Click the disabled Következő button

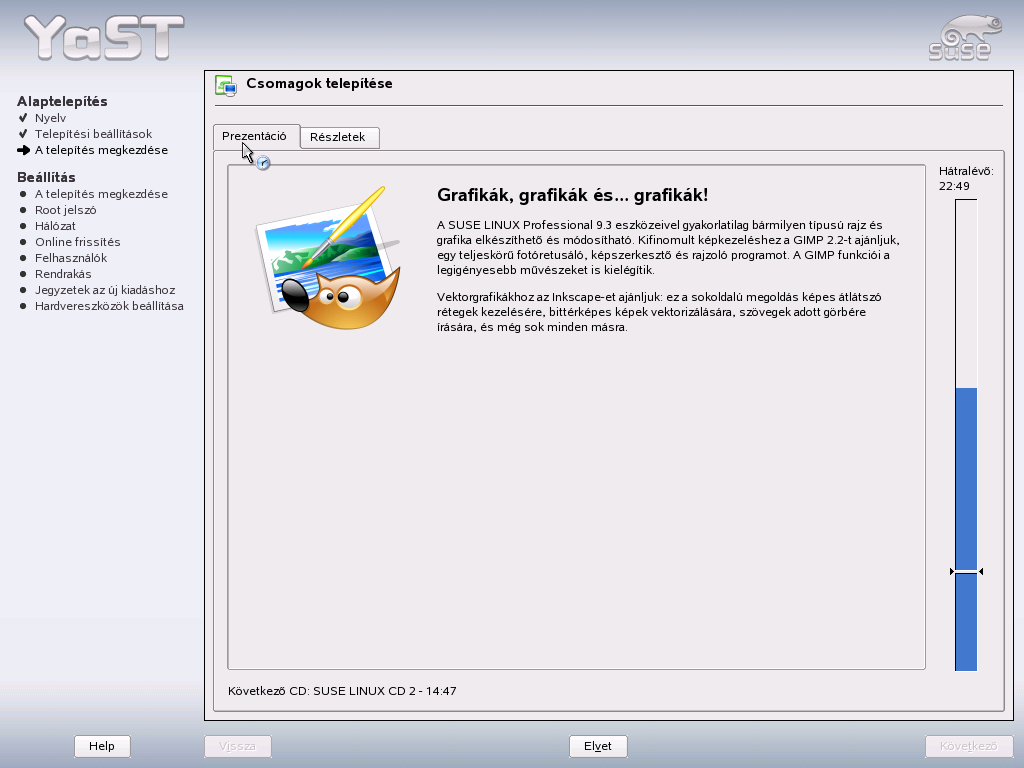click(x=968, y=746)
